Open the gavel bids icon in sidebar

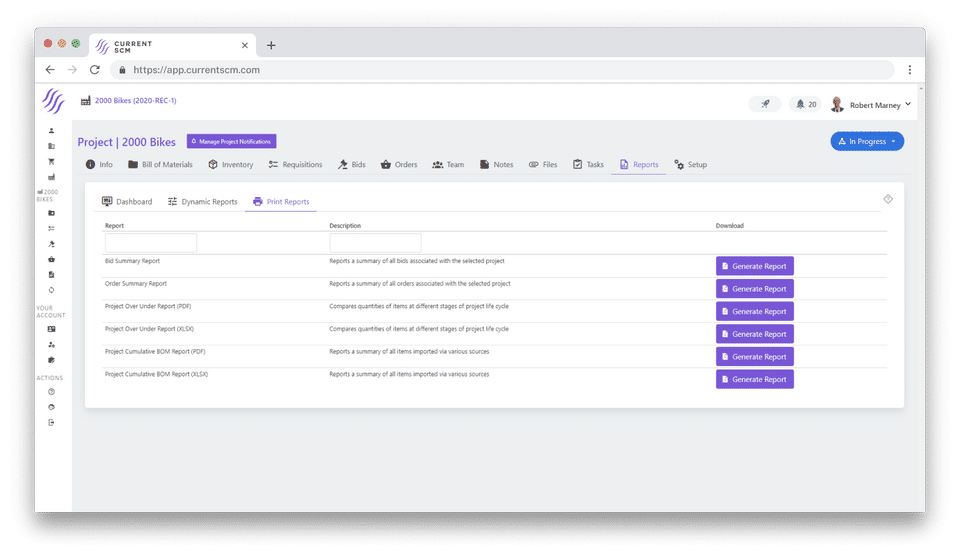51,244
